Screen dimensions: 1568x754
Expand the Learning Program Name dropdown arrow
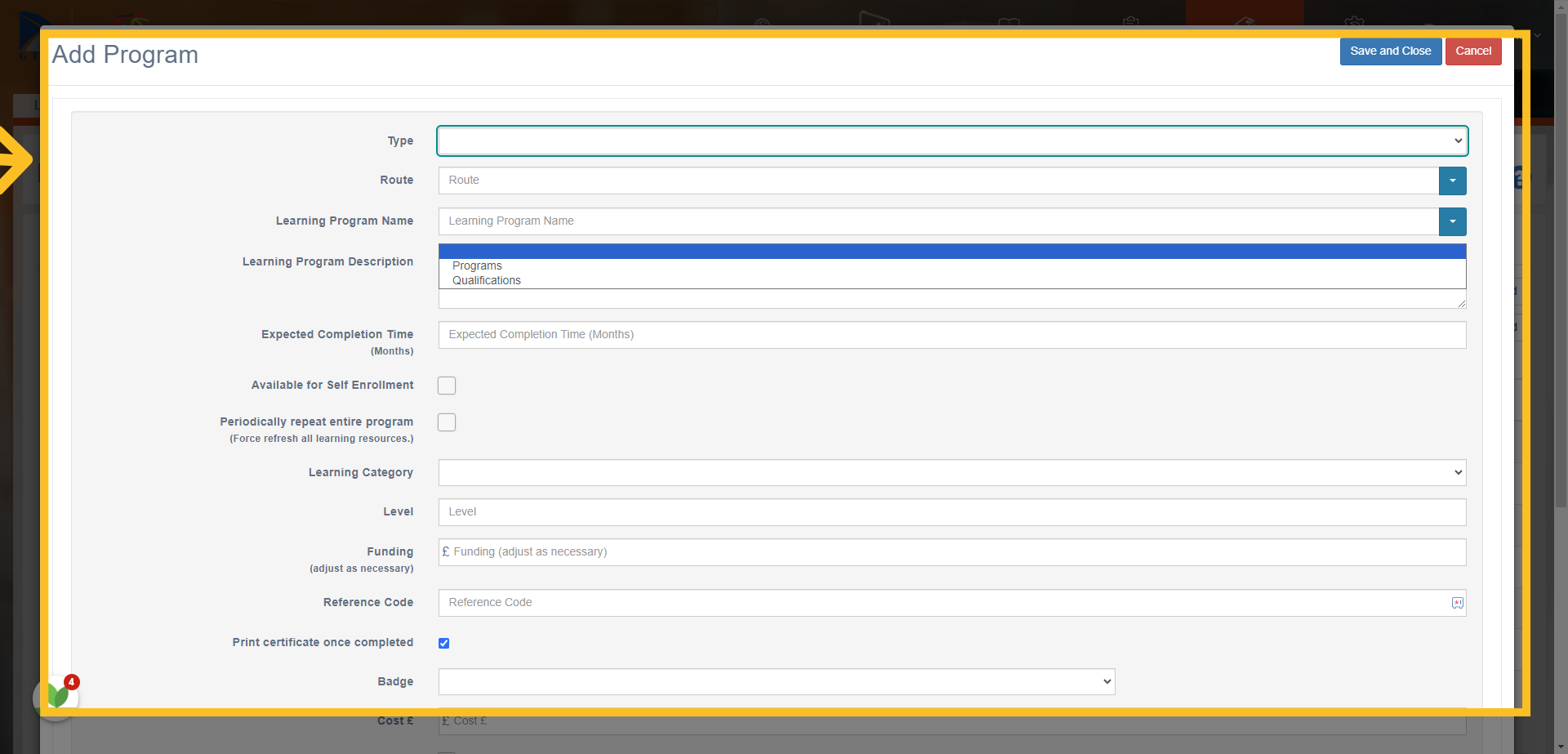tap(1452, 221)
